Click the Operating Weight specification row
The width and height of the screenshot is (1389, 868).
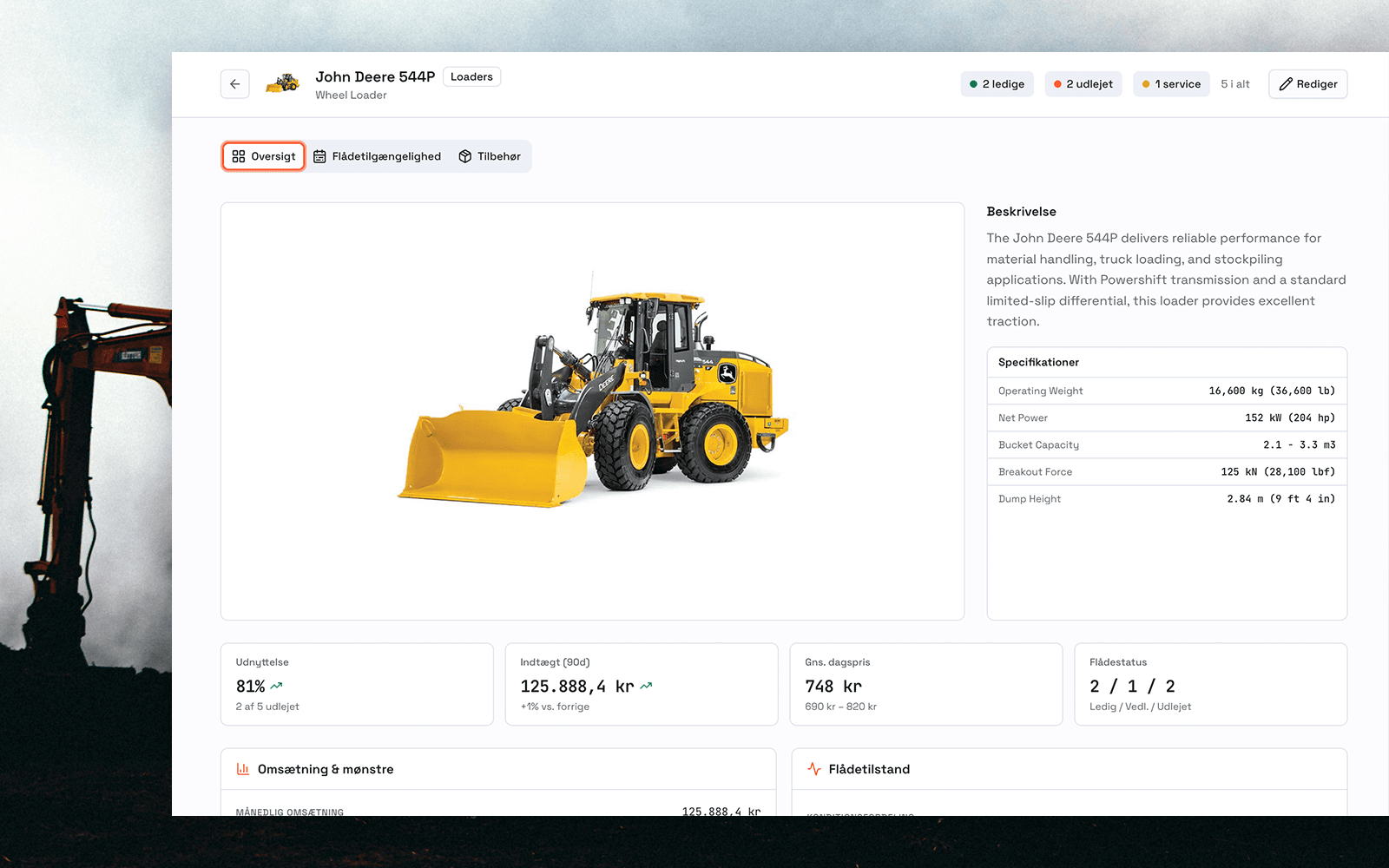tap(1167, 391)
